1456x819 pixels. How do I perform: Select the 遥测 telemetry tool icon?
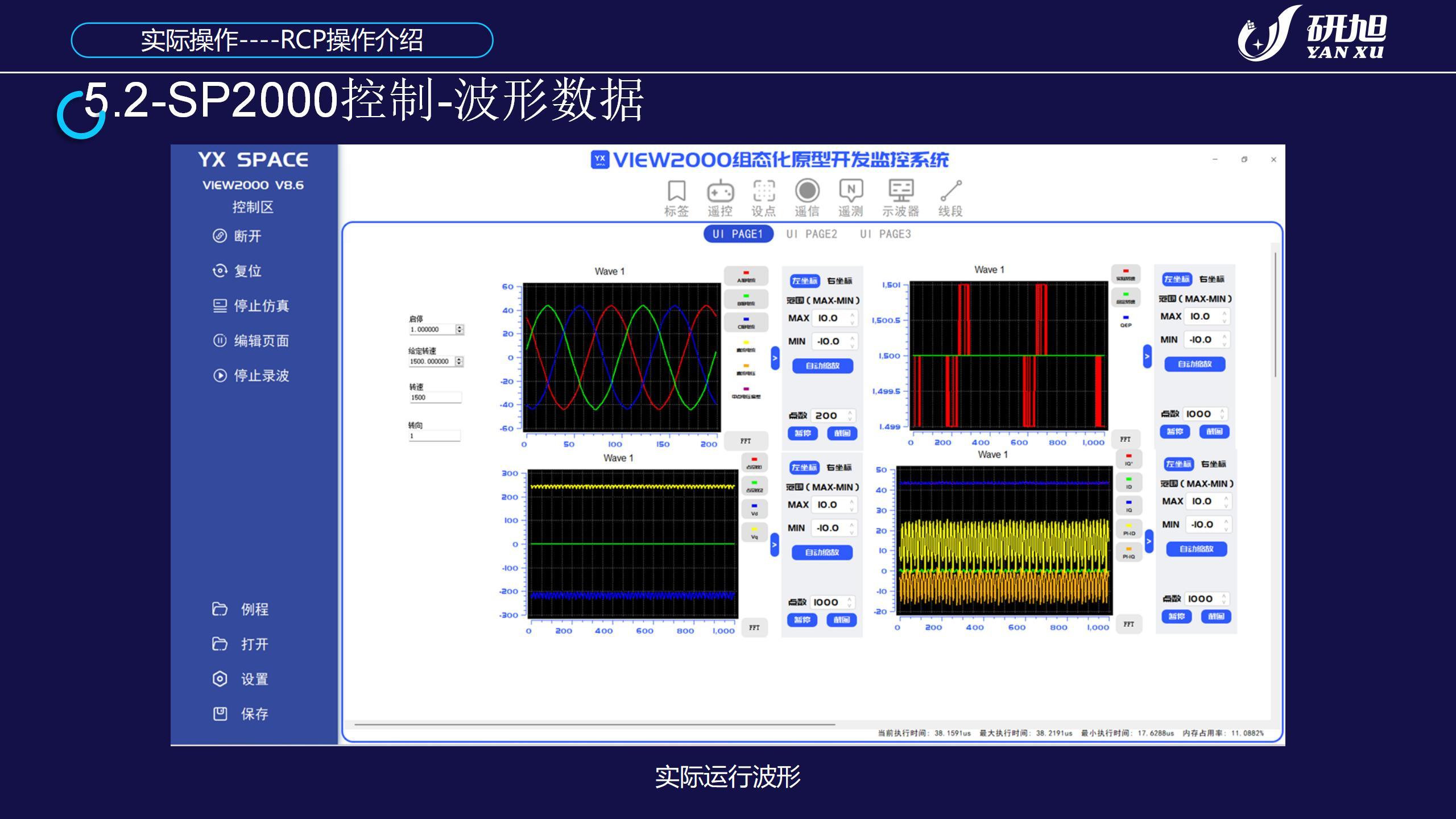851,199
